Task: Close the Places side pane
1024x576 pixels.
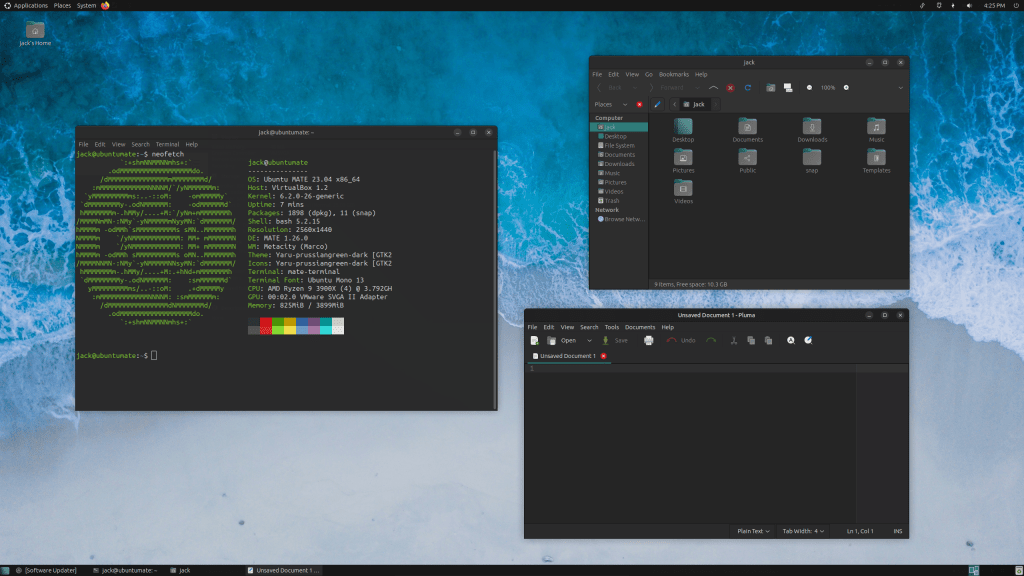Action: (x=639, y=104)
